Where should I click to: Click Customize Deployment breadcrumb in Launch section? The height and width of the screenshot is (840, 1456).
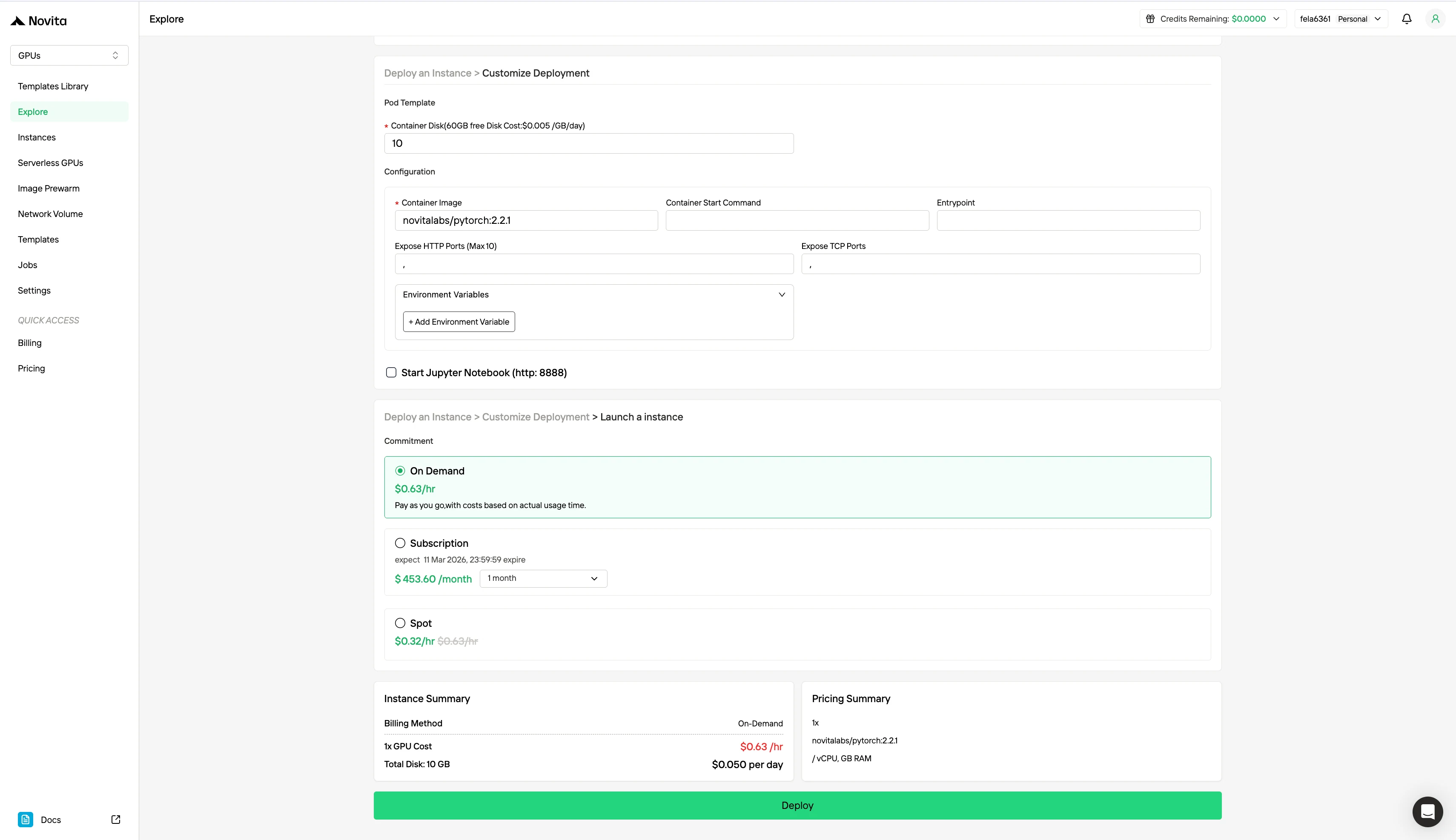click(536, 417)
